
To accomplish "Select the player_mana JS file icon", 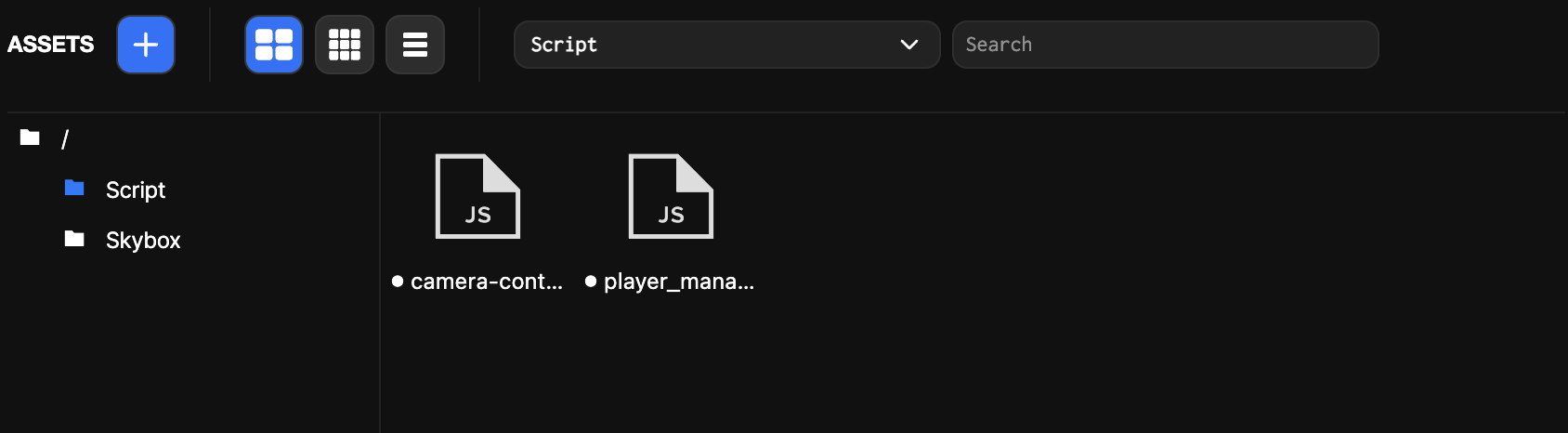I will [671, 196].
